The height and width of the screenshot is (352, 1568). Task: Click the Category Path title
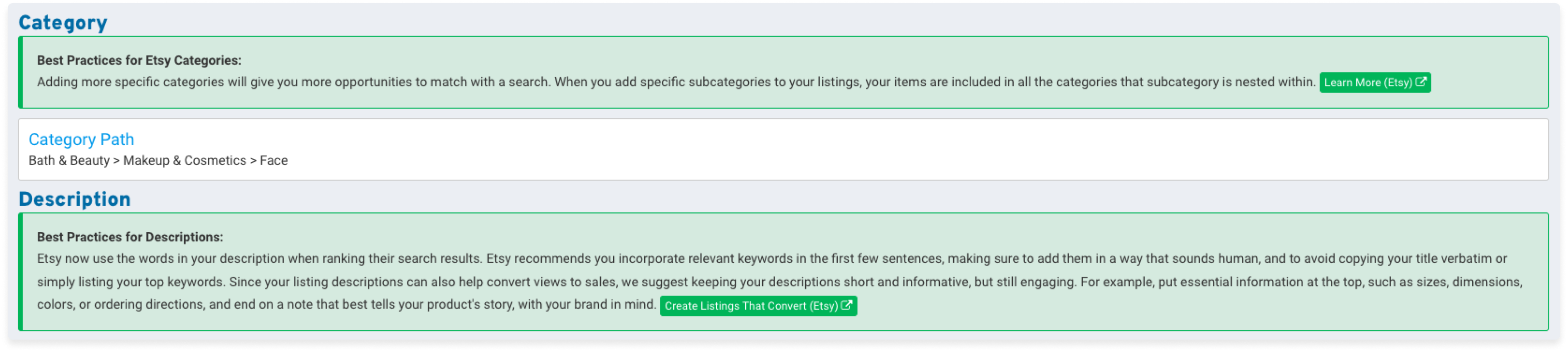[x=81, y=139]
